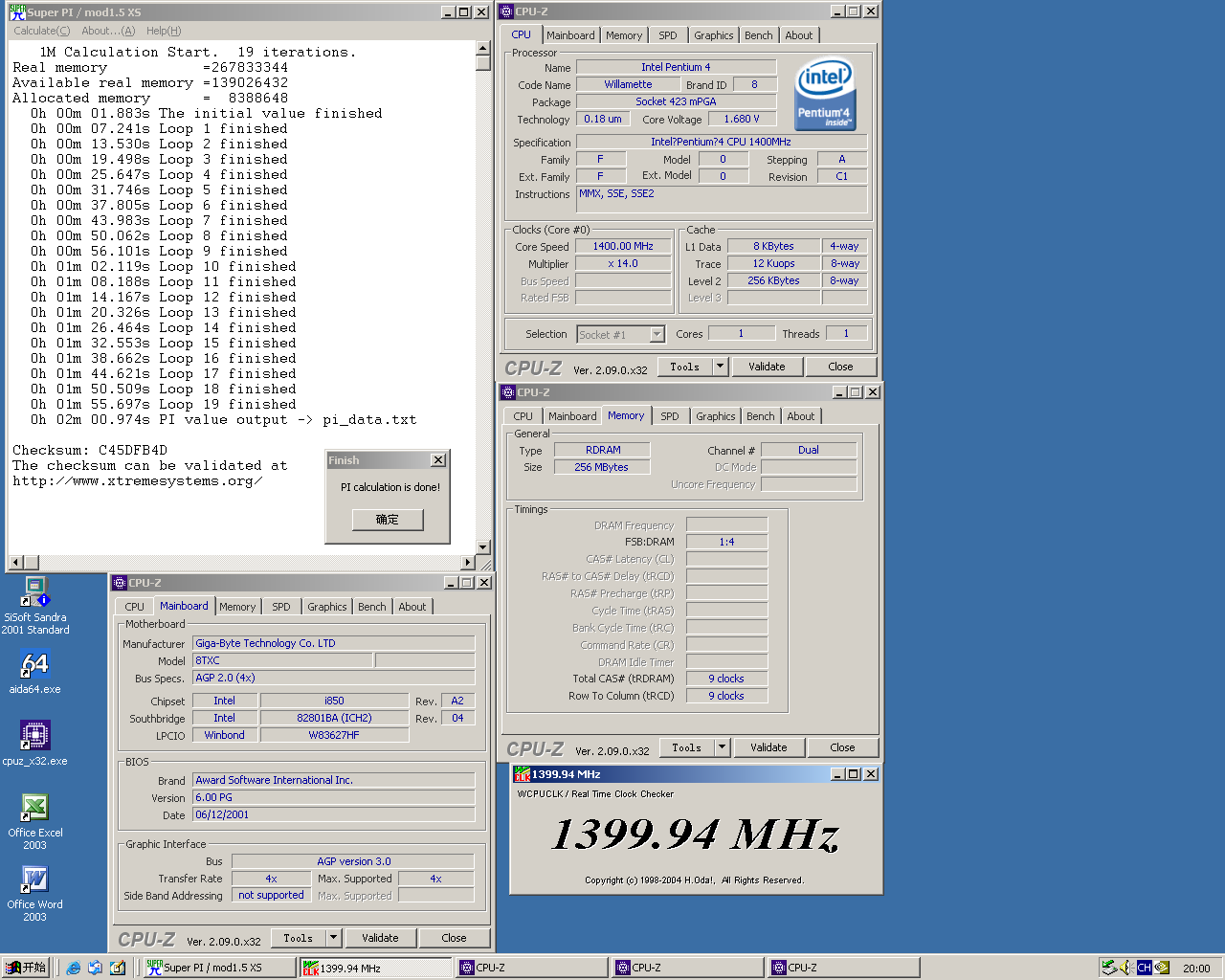Click Super PI vertical scrollbar up arrow
This screenshot has width=1225, height=980.
point(483,49)
